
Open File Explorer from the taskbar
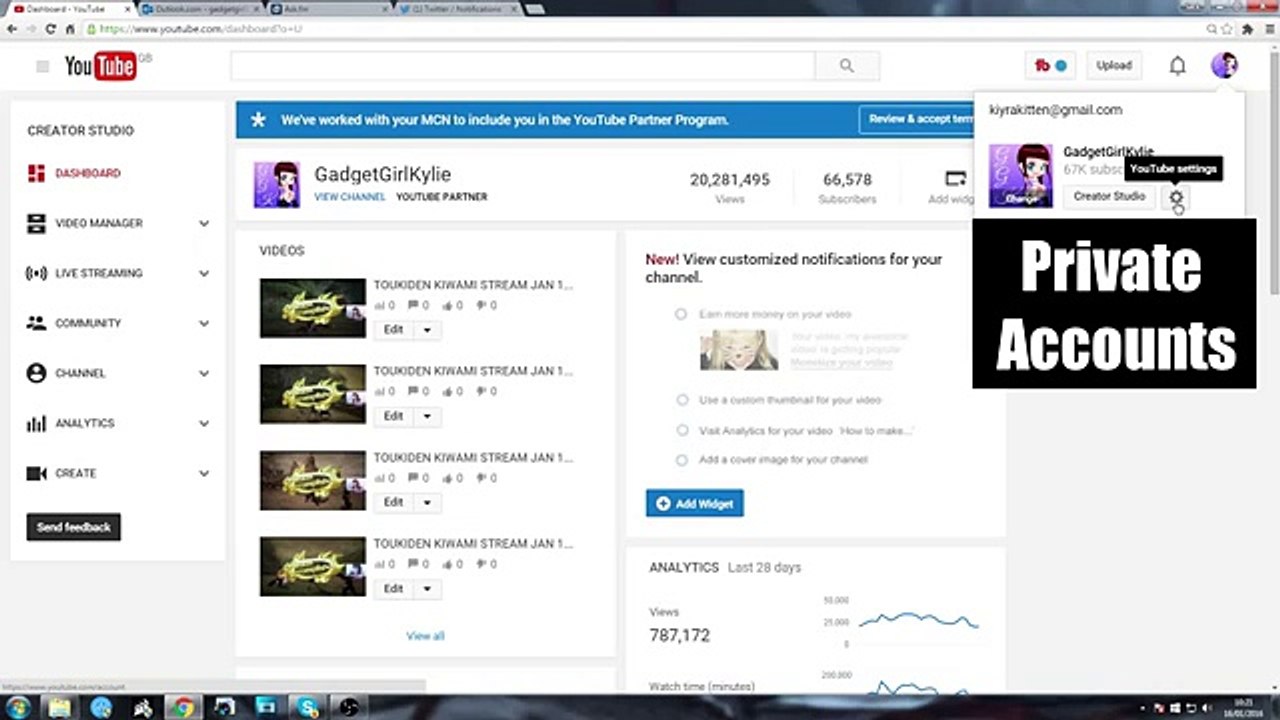60,708
